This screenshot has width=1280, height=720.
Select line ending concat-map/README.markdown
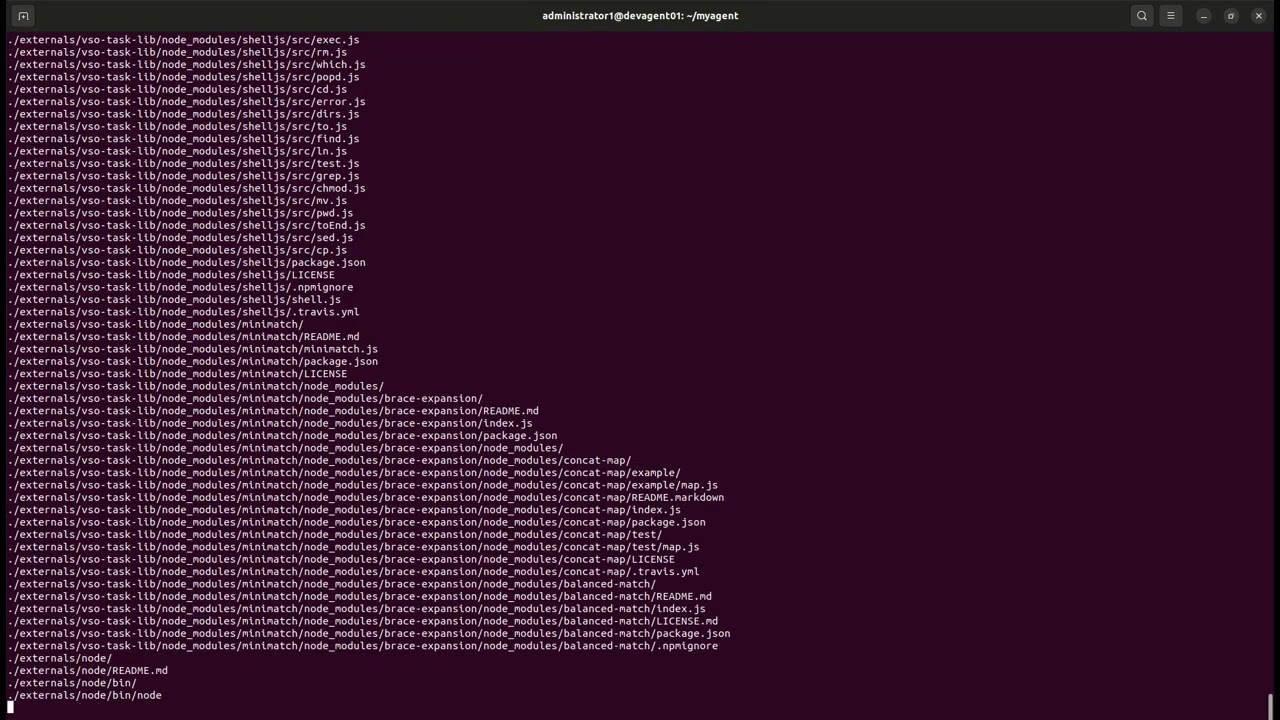point(366,497)
